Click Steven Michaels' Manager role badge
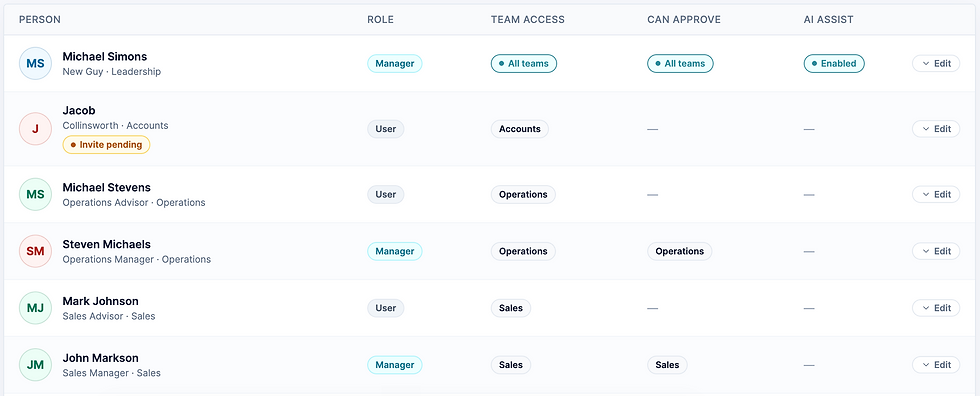 coord(394,252)
